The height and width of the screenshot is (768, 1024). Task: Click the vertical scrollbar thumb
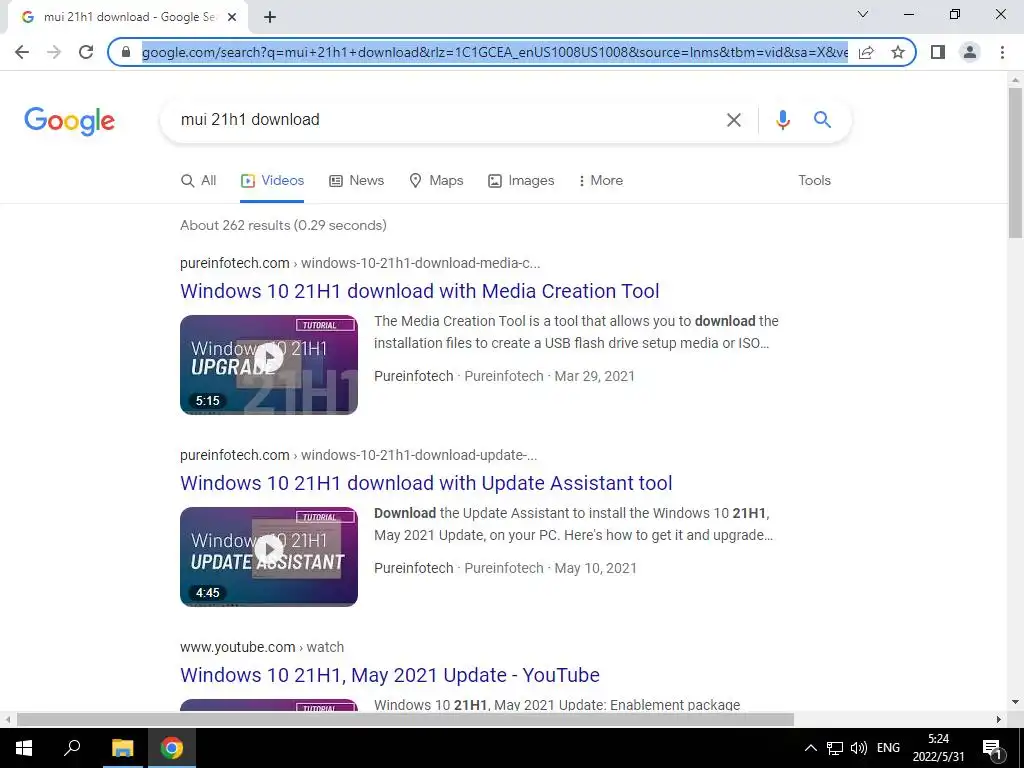tap(1015, 163)
